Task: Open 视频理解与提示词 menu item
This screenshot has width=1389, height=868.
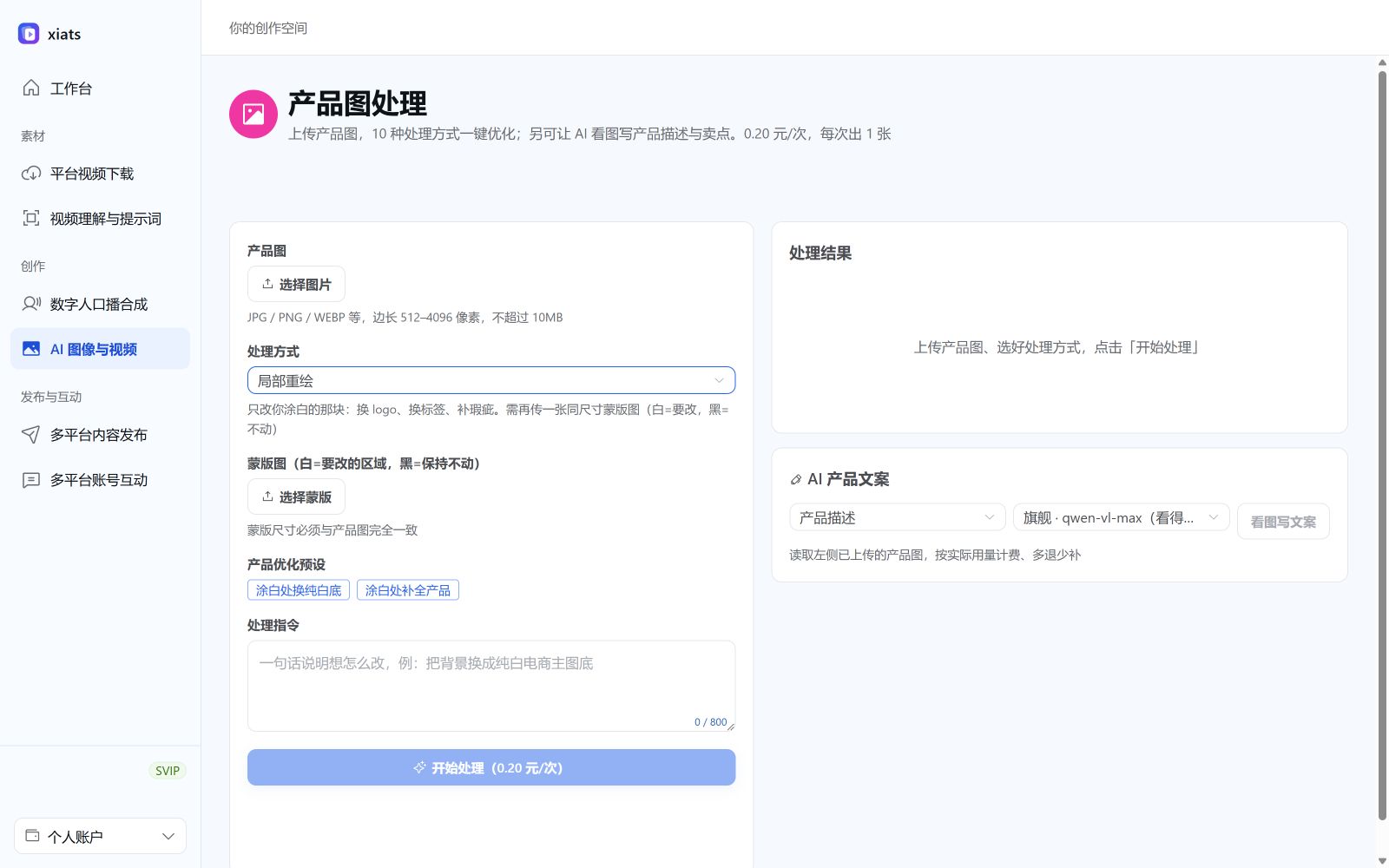Action: pos(100,219)
